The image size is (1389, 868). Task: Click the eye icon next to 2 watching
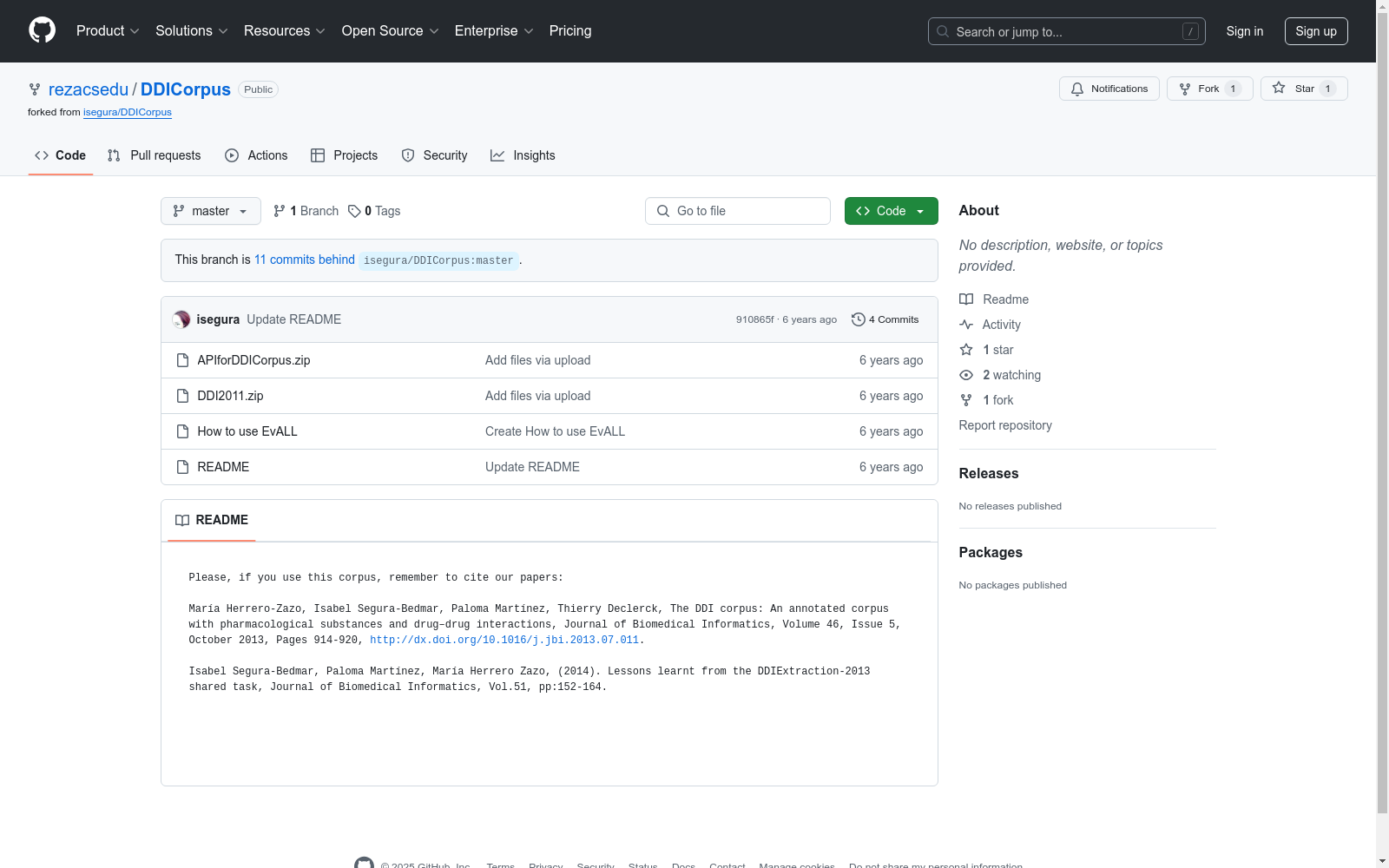coord(966,375)
